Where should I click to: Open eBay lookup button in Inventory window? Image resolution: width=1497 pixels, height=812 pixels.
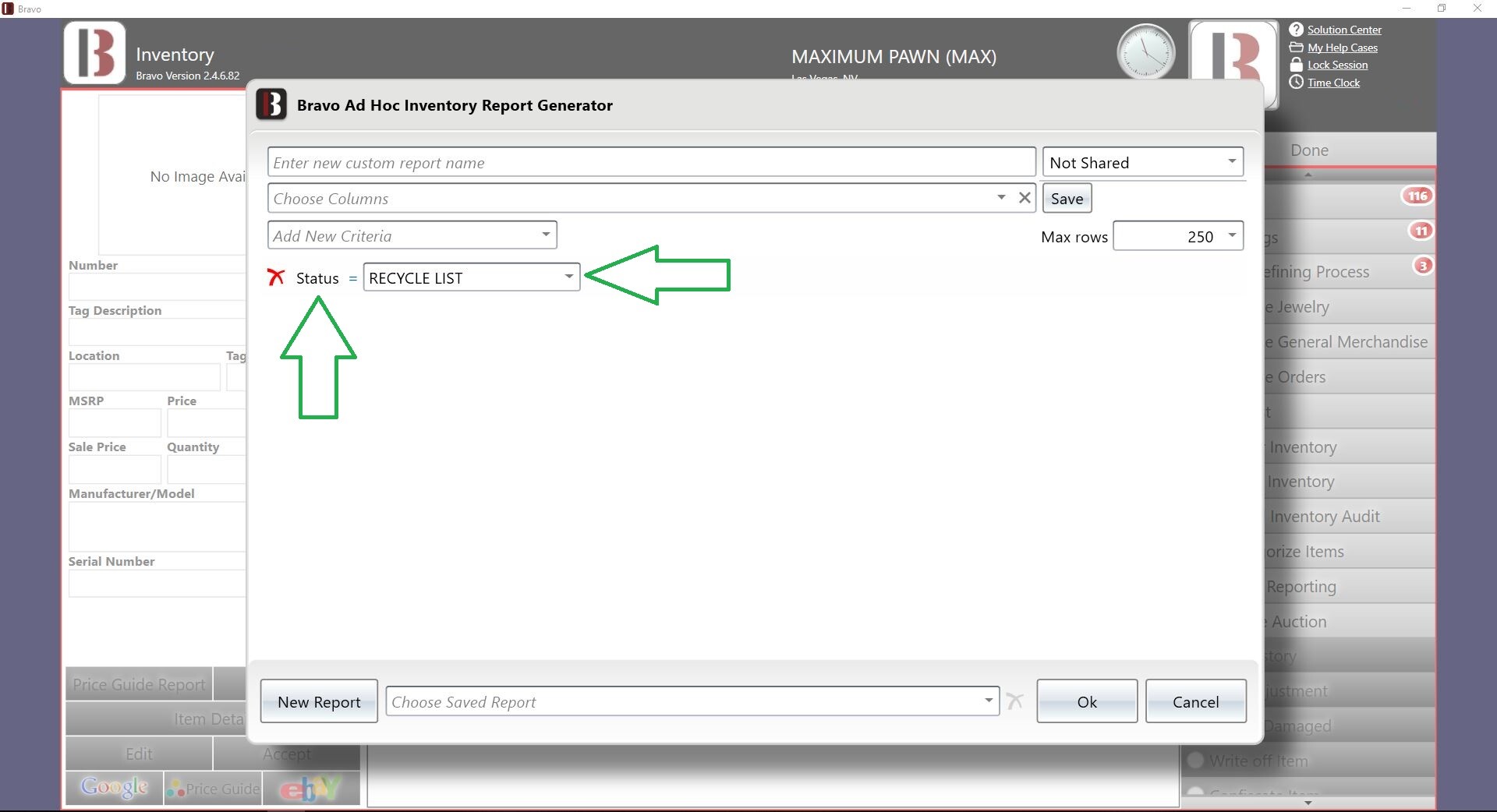(311, 788)
